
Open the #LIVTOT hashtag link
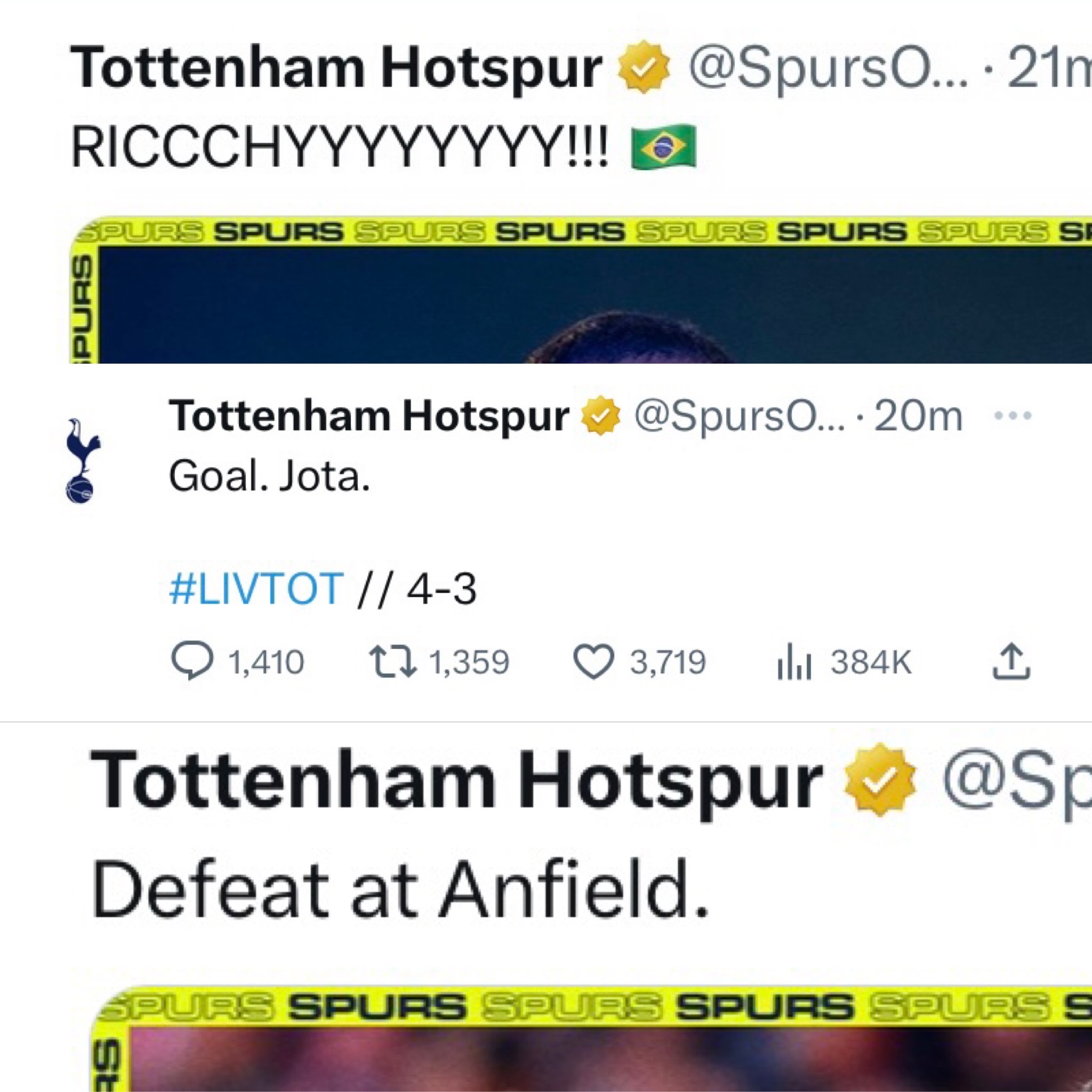coord(256,589)
